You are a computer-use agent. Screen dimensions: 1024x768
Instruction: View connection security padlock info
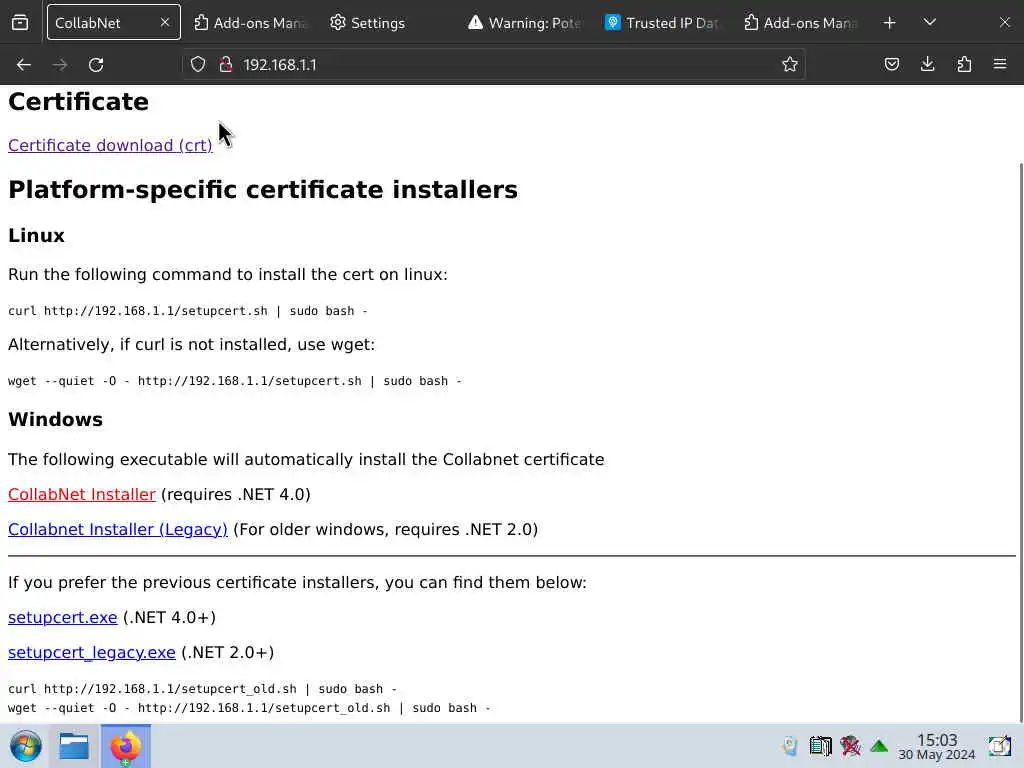[x=226, y=64]
